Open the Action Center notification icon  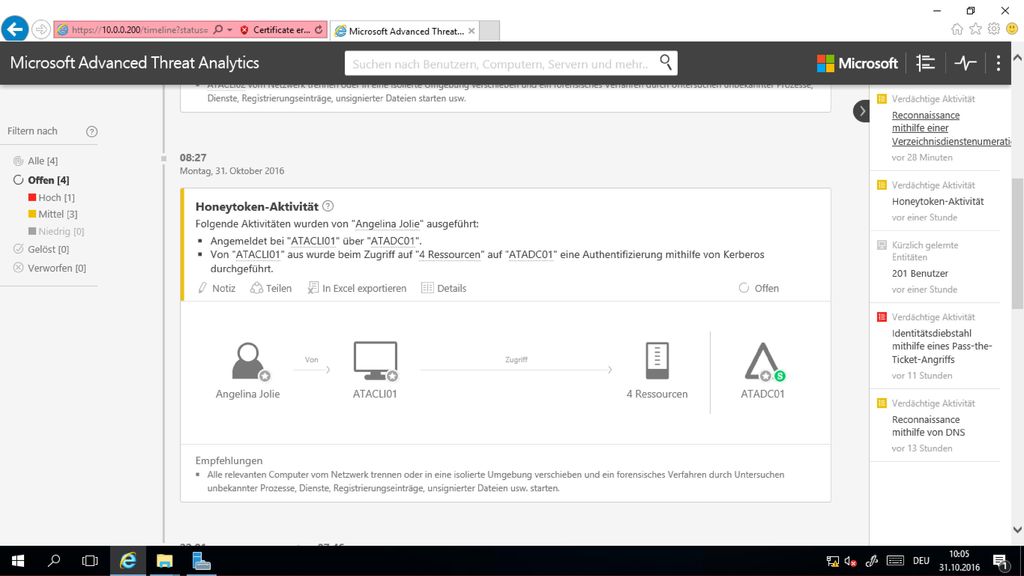pyautogui.click(x=1000, y=561)
